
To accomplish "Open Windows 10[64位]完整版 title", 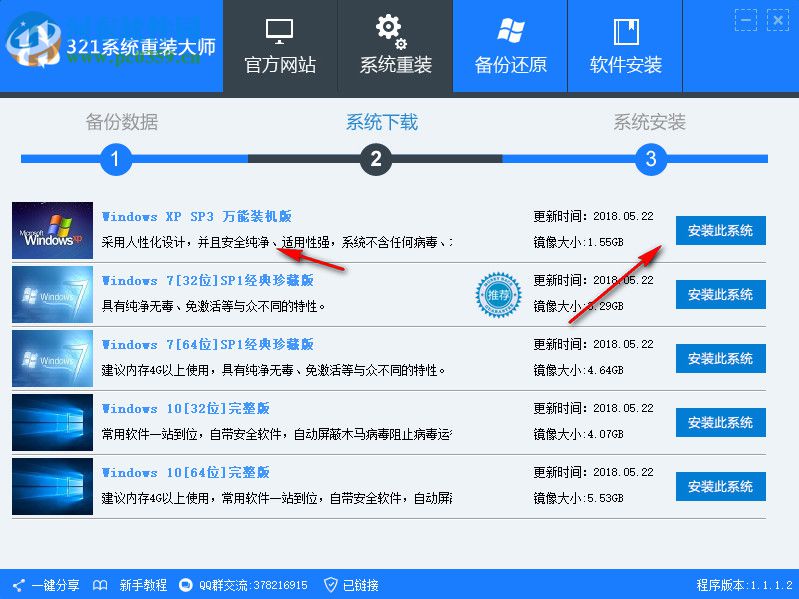I will 185,473.
